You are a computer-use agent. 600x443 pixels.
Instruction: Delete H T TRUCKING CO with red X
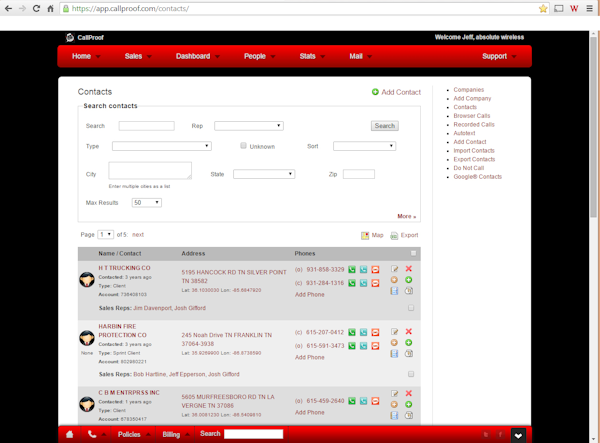pos(409,269)
